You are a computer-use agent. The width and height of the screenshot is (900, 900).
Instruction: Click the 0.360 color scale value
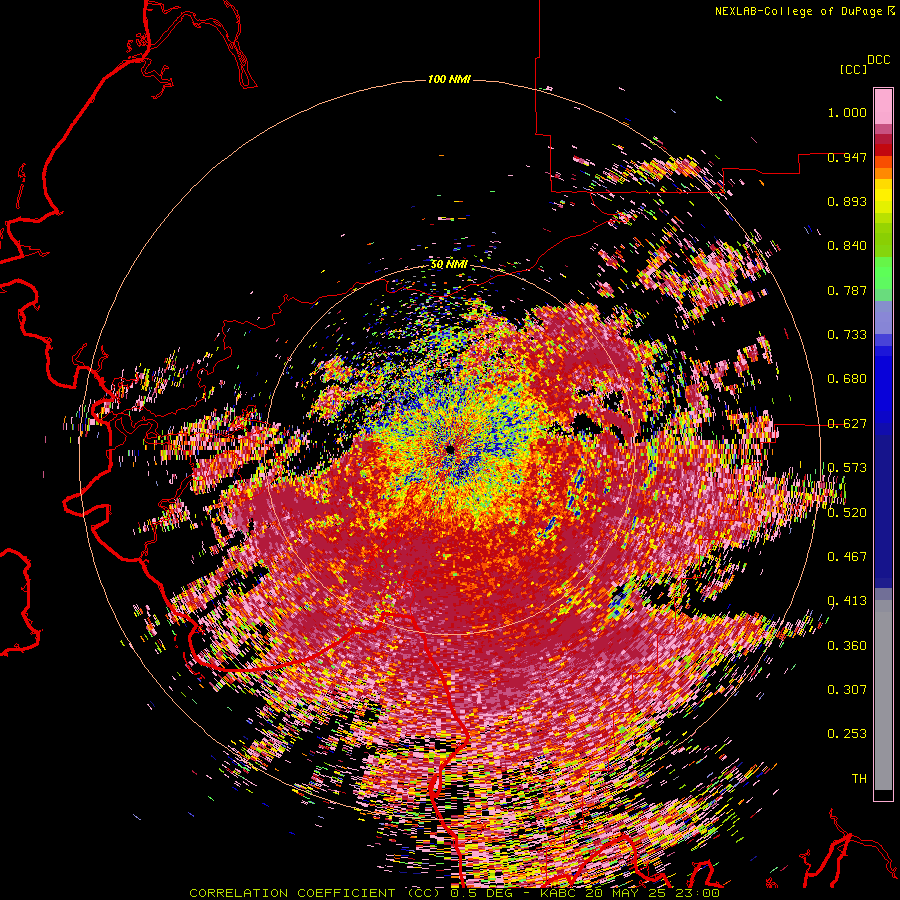point(847,646)
